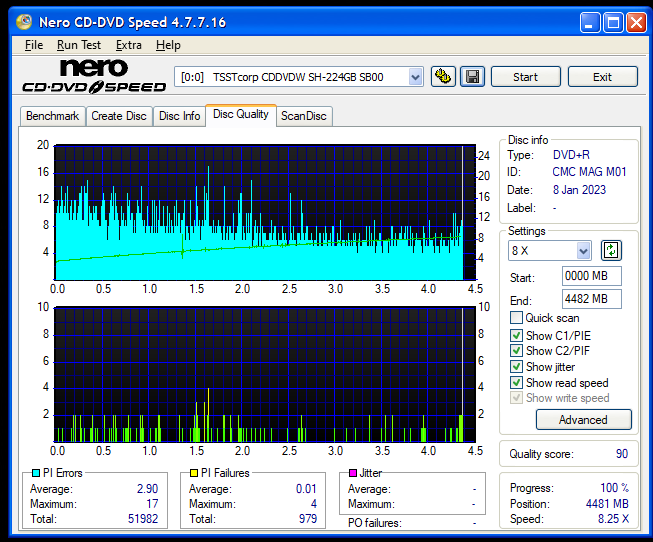Maximize the Nero window
This screenshot has width=653, height=542.
613,22
